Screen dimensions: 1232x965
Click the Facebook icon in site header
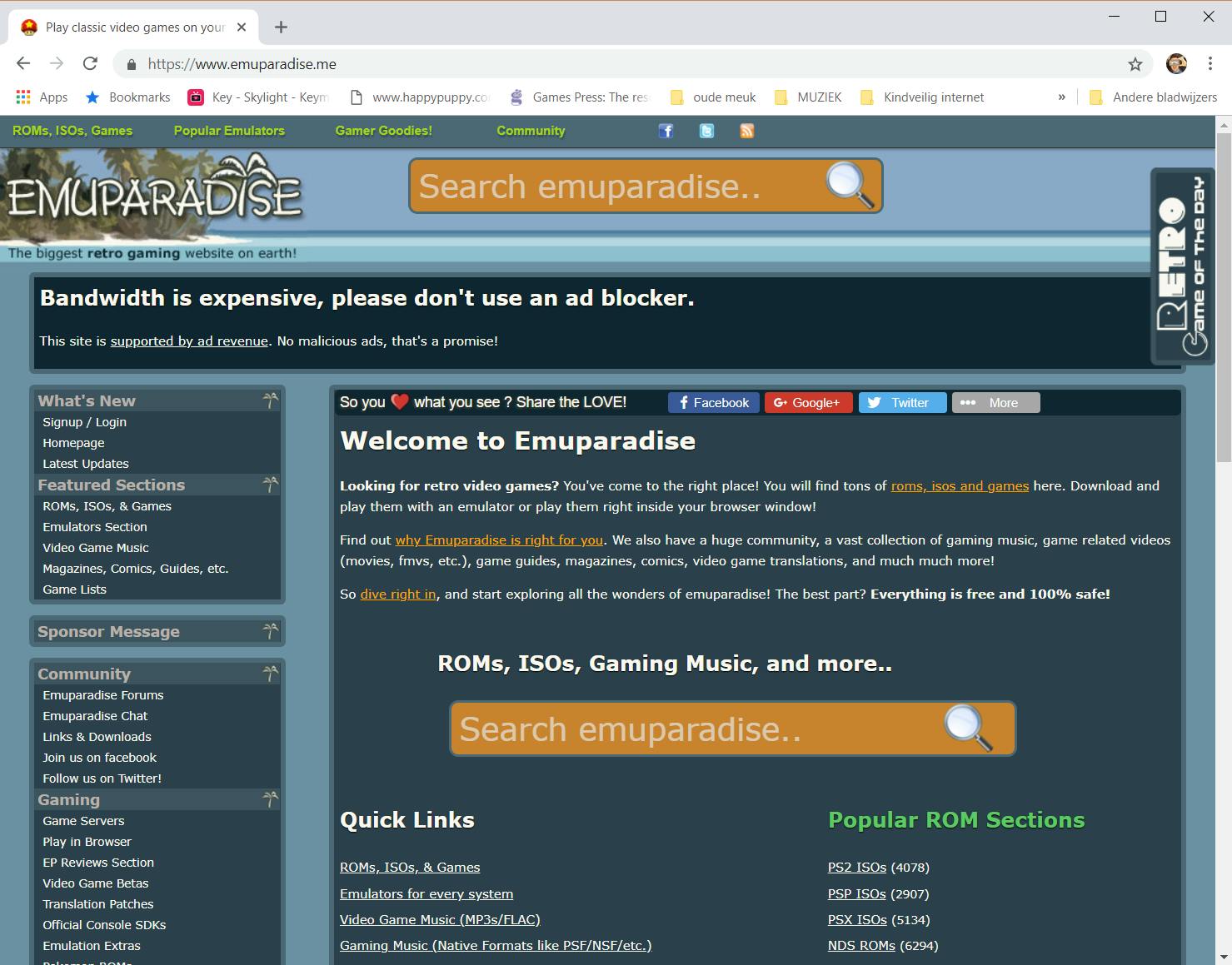pyautogui.click(x=666, y=131)
